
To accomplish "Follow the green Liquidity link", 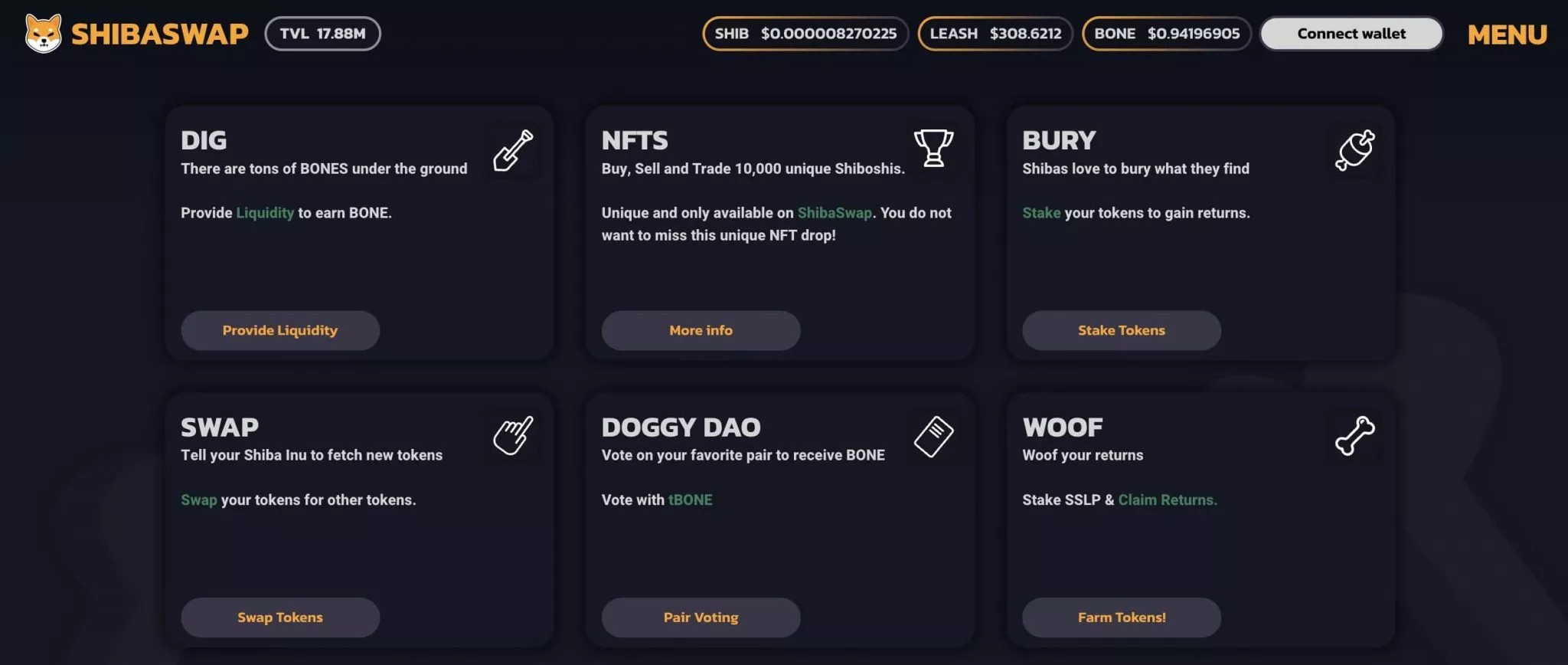I will click(x=265, y=213).
